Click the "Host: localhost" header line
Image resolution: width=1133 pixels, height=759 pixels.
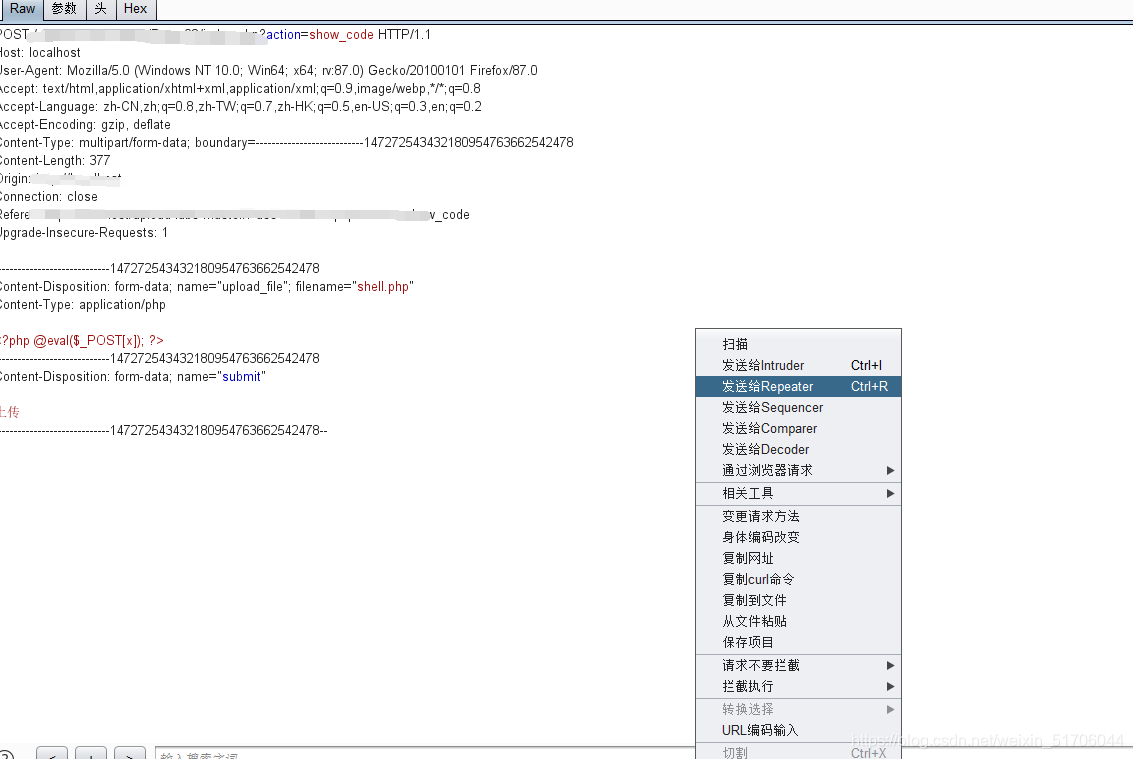point(40,53)
